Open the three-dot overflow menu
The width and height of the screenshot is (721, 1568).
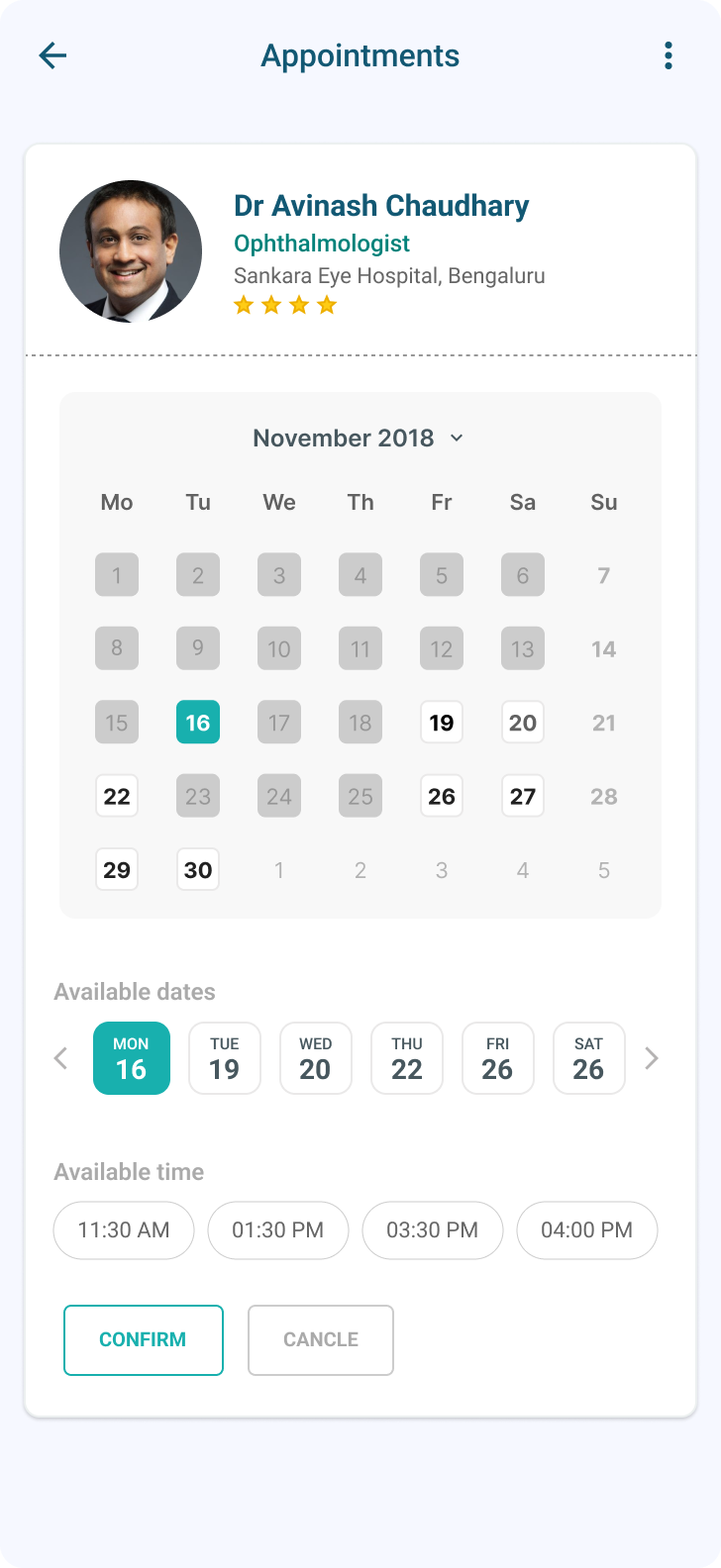coord(669,55)
